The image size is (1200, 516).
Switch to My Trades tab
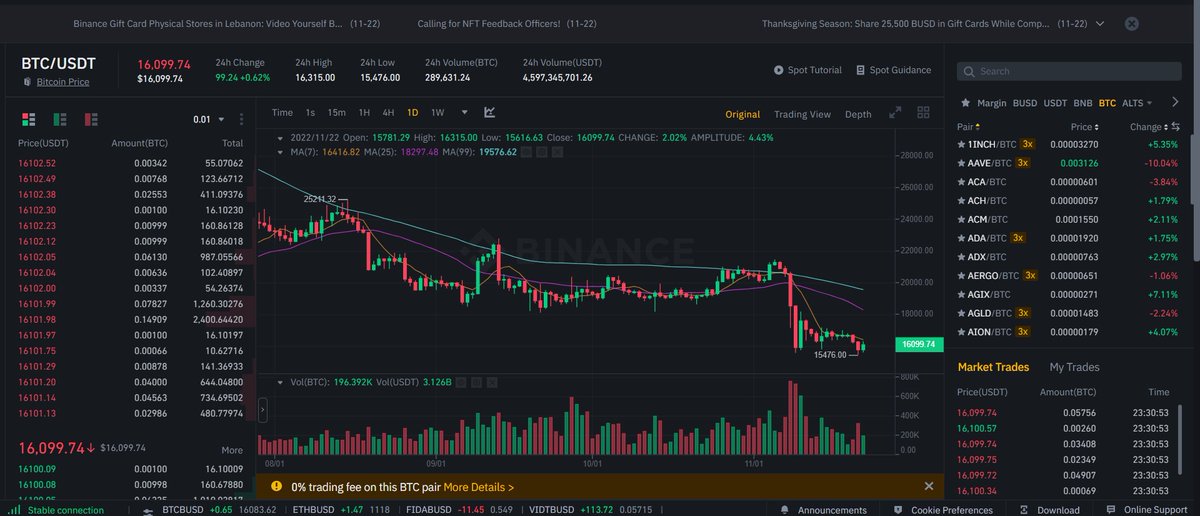[1074, 367]
